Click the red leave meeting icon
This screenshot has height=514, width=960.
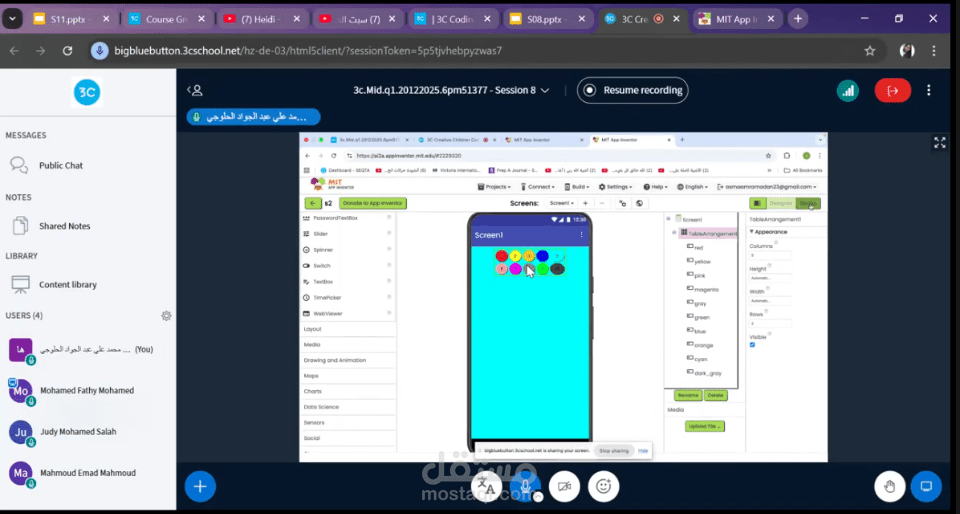click(893, 91)
